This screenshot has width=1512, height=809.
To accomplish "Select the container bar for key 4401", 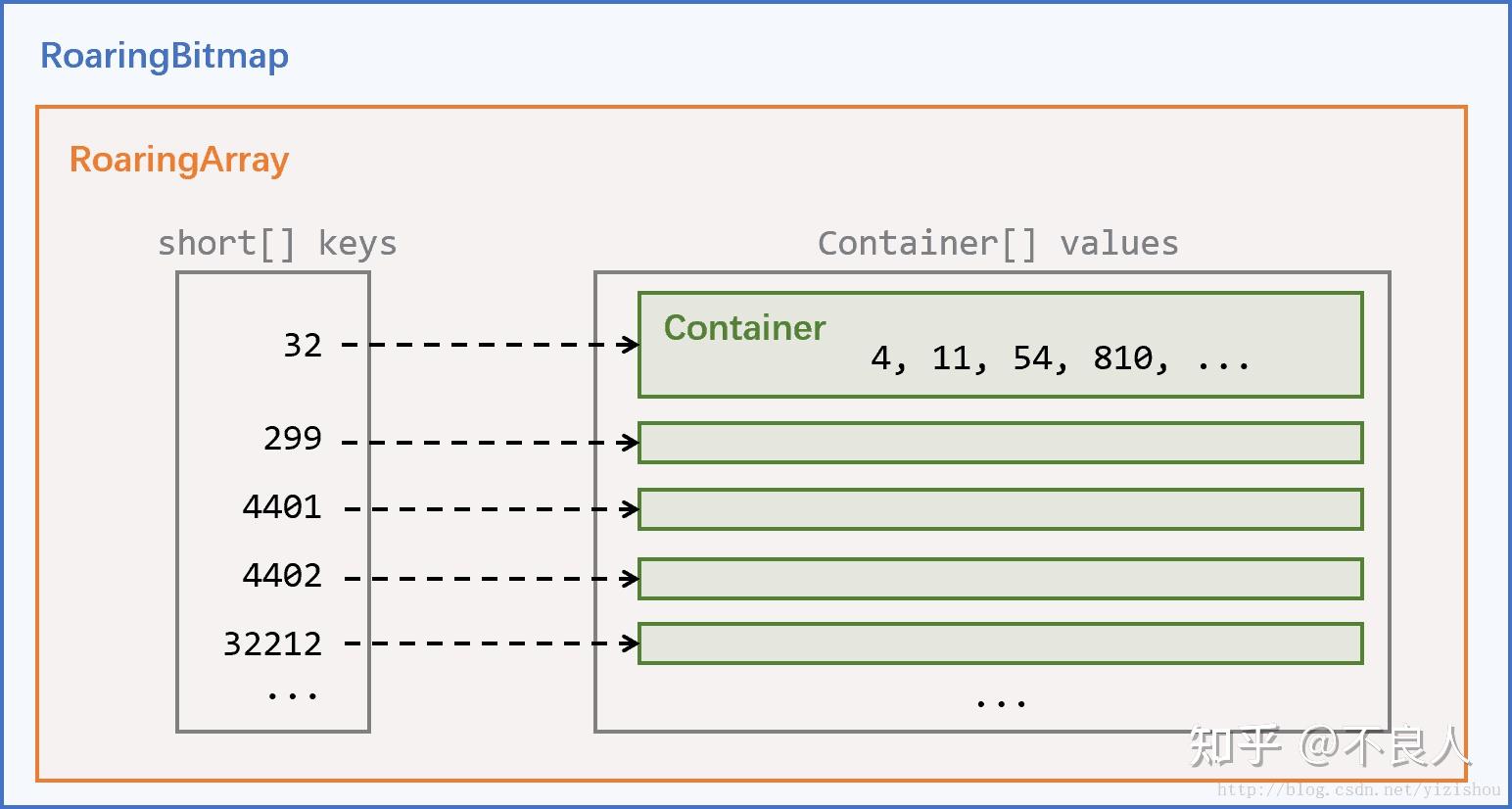I will pyautogui.click(x=1000, y=509).
